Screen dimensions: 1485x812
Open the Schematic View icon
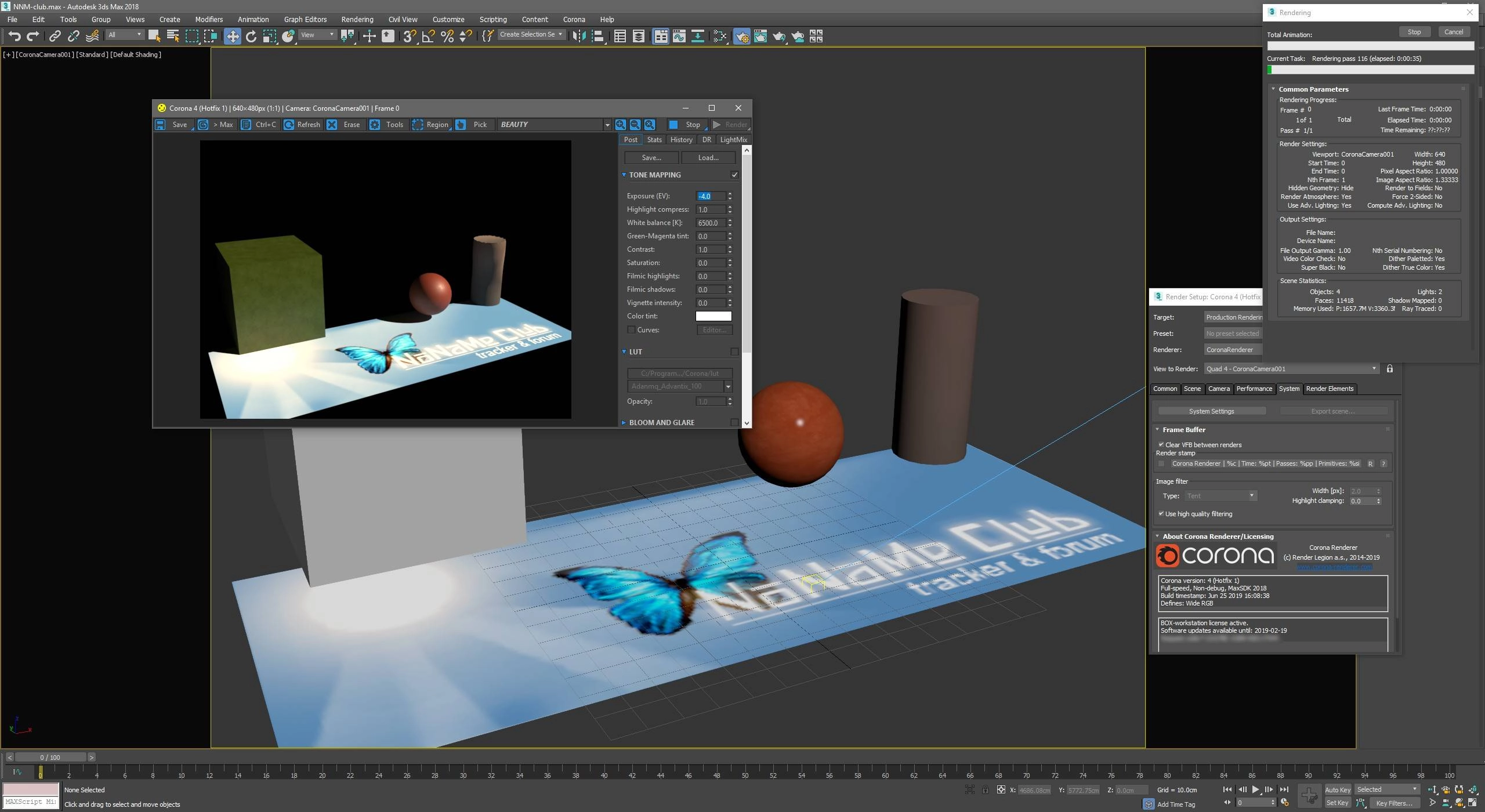698,36
